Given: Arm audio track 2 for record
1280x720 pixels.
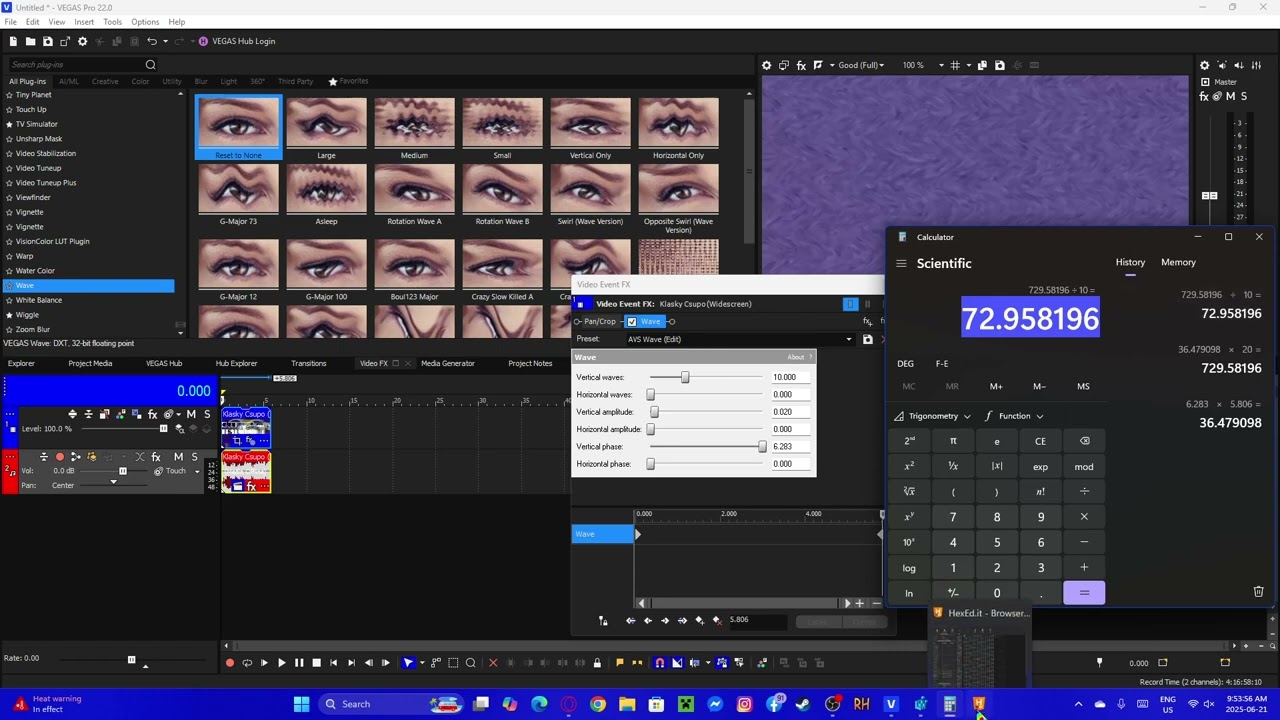Looking at the screenshot, I should point(59,457).
